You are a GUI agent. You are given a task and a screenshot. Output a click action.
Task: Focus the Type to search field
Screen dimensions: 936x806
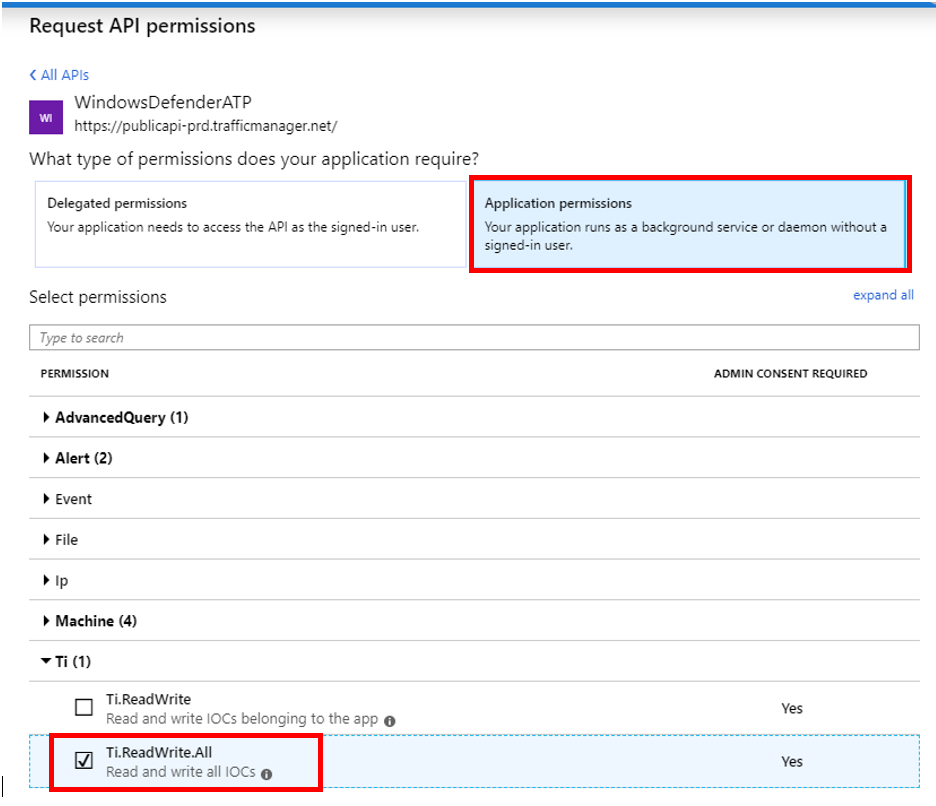(x=474, y=337)
